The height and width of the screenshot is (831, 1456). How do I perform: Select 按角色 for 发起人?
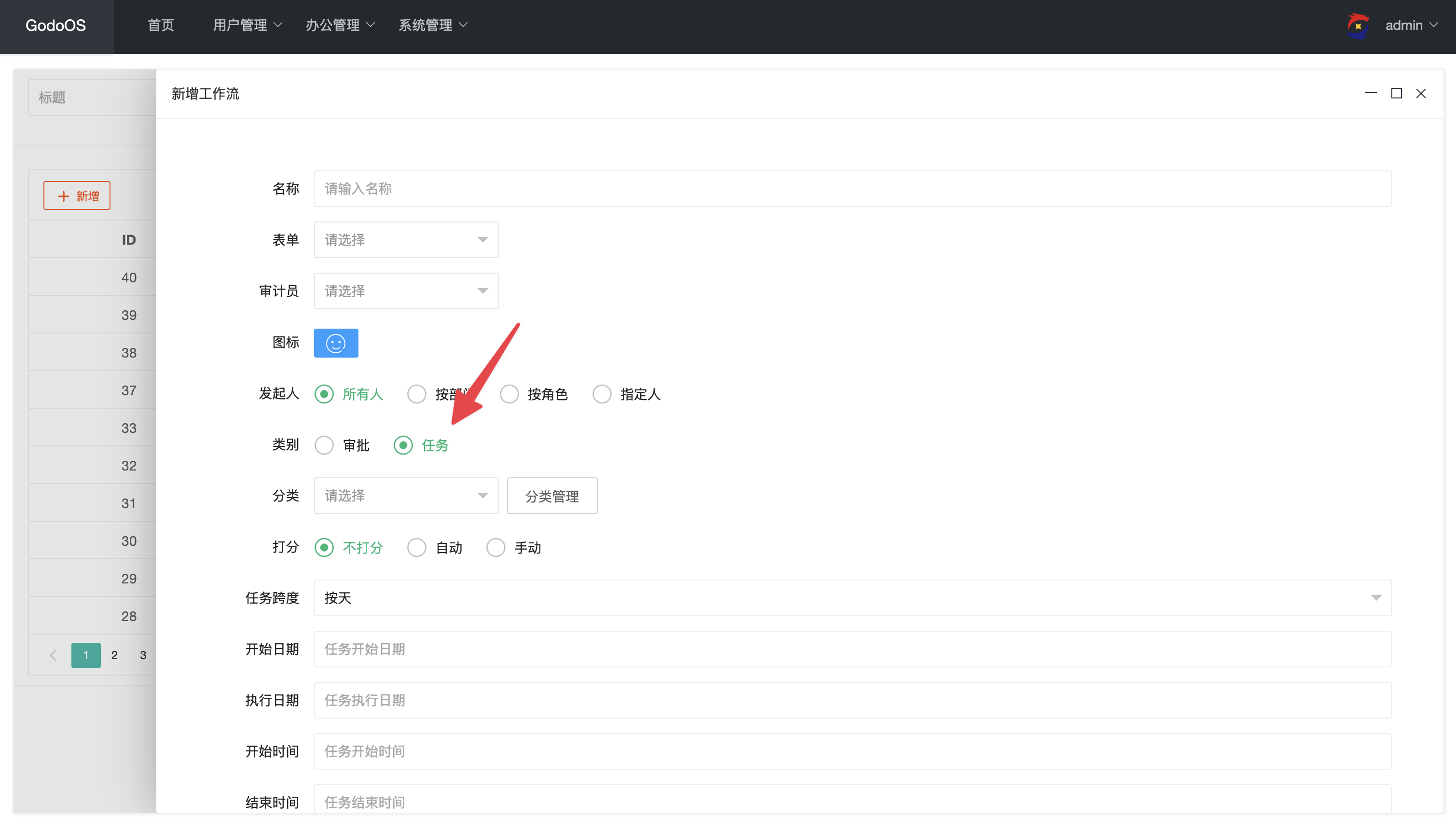pyautogui.click(x=509, y=394)
